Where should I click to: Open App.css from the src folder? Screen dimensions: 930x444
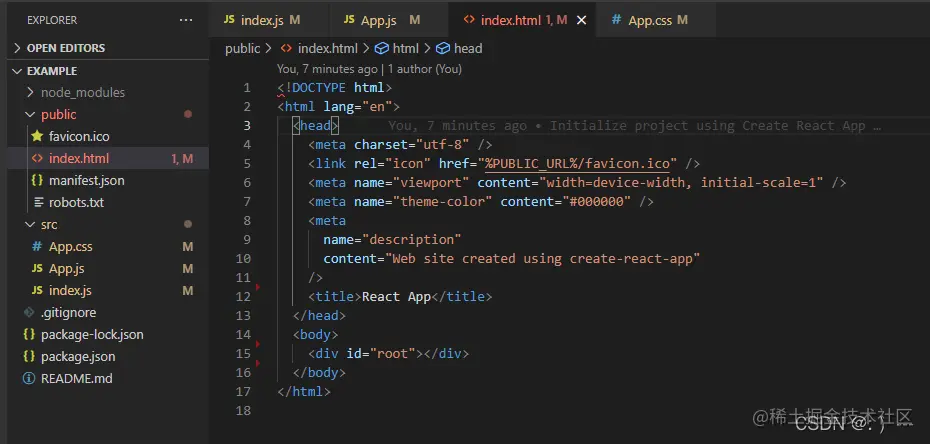pos(71,247)
